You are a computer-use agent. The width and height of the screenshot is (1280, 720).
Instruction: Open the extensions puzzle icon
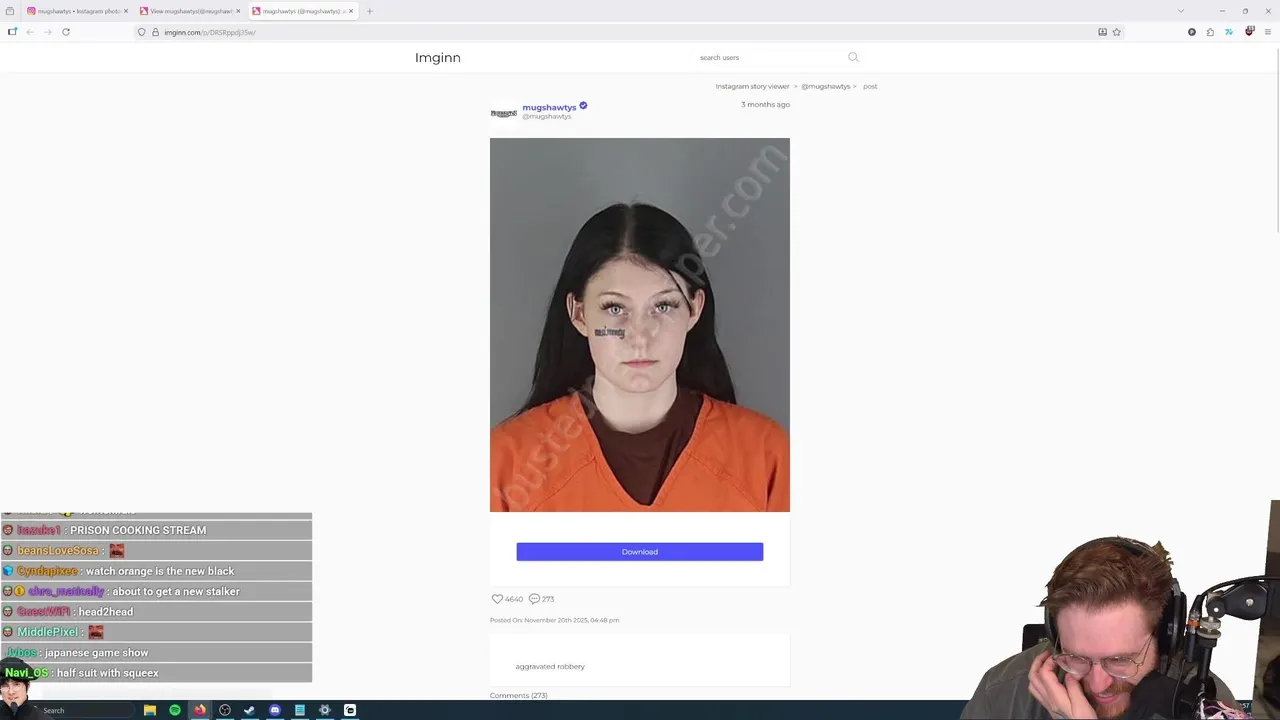(1210, 32)
